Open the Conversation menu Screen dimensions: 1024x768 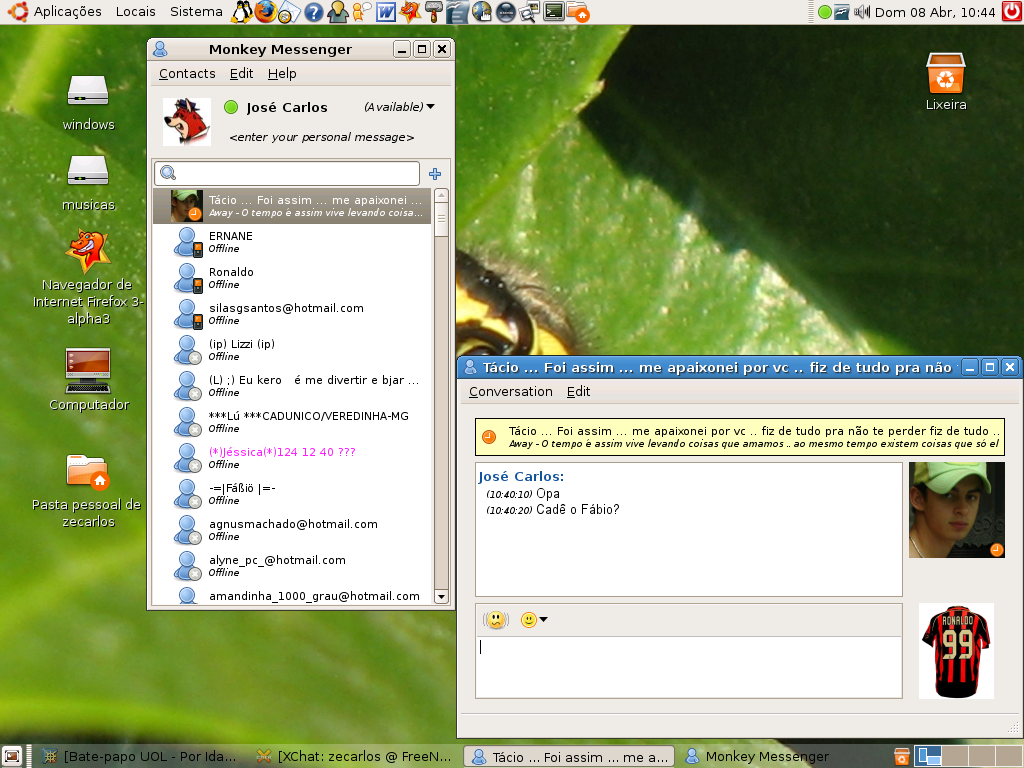(x=511, y=392)
